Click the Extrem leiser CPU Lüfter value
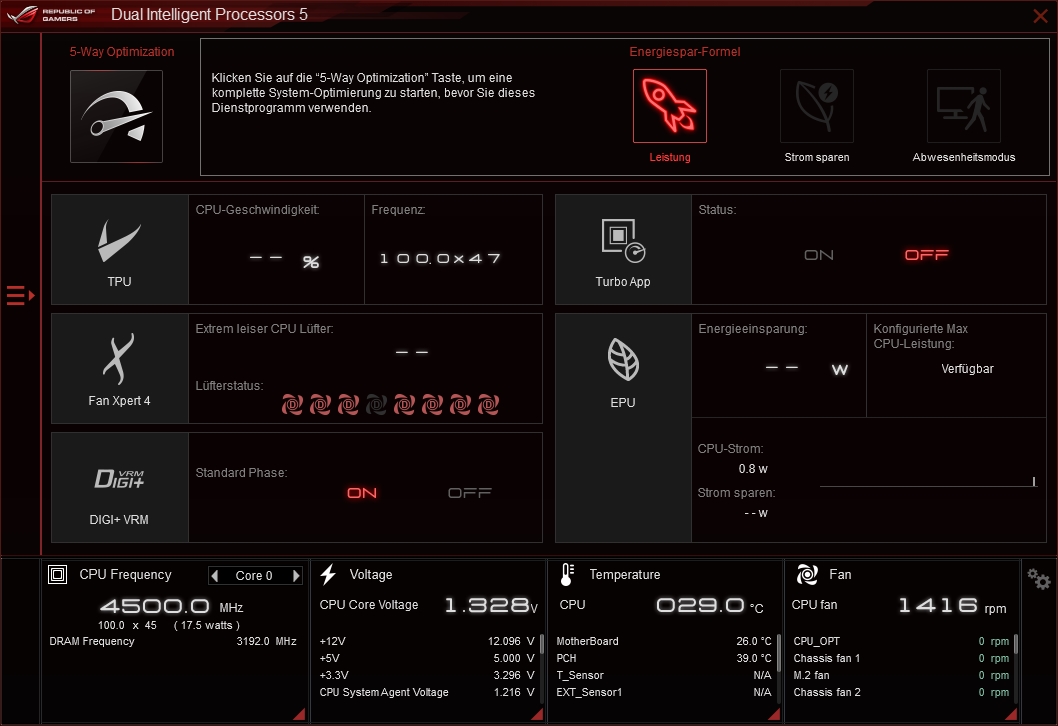This screenshot has height=726, width=1058. pos(412,352)
